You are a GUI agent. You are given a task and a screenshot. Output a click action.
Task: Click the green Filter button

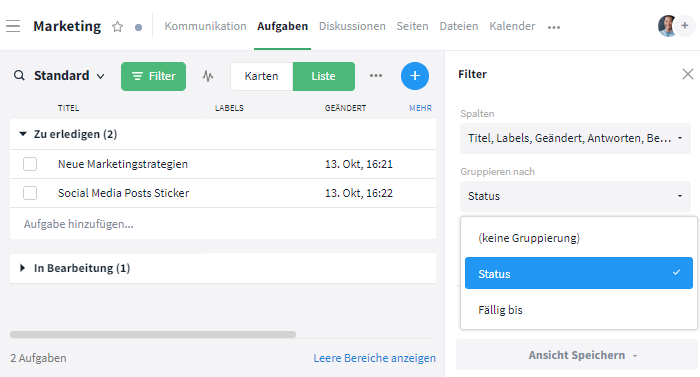154,76
